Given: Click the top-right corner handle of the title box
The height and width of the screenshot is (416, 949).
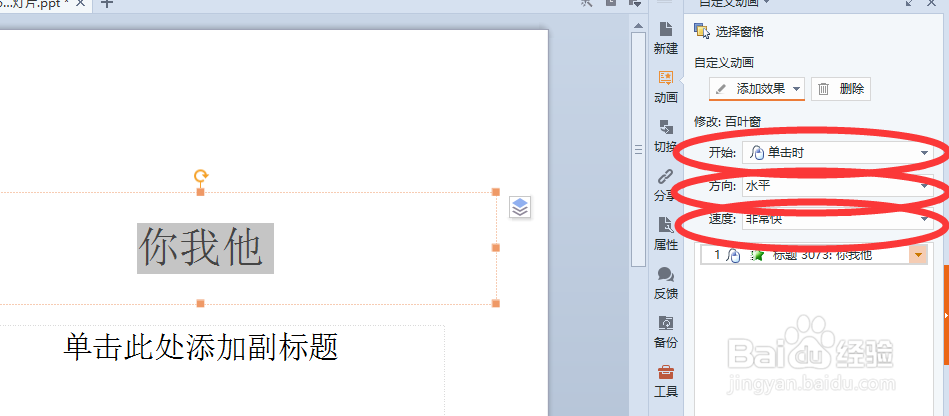Looking at the screenshot, I should [x=496, y=192].
